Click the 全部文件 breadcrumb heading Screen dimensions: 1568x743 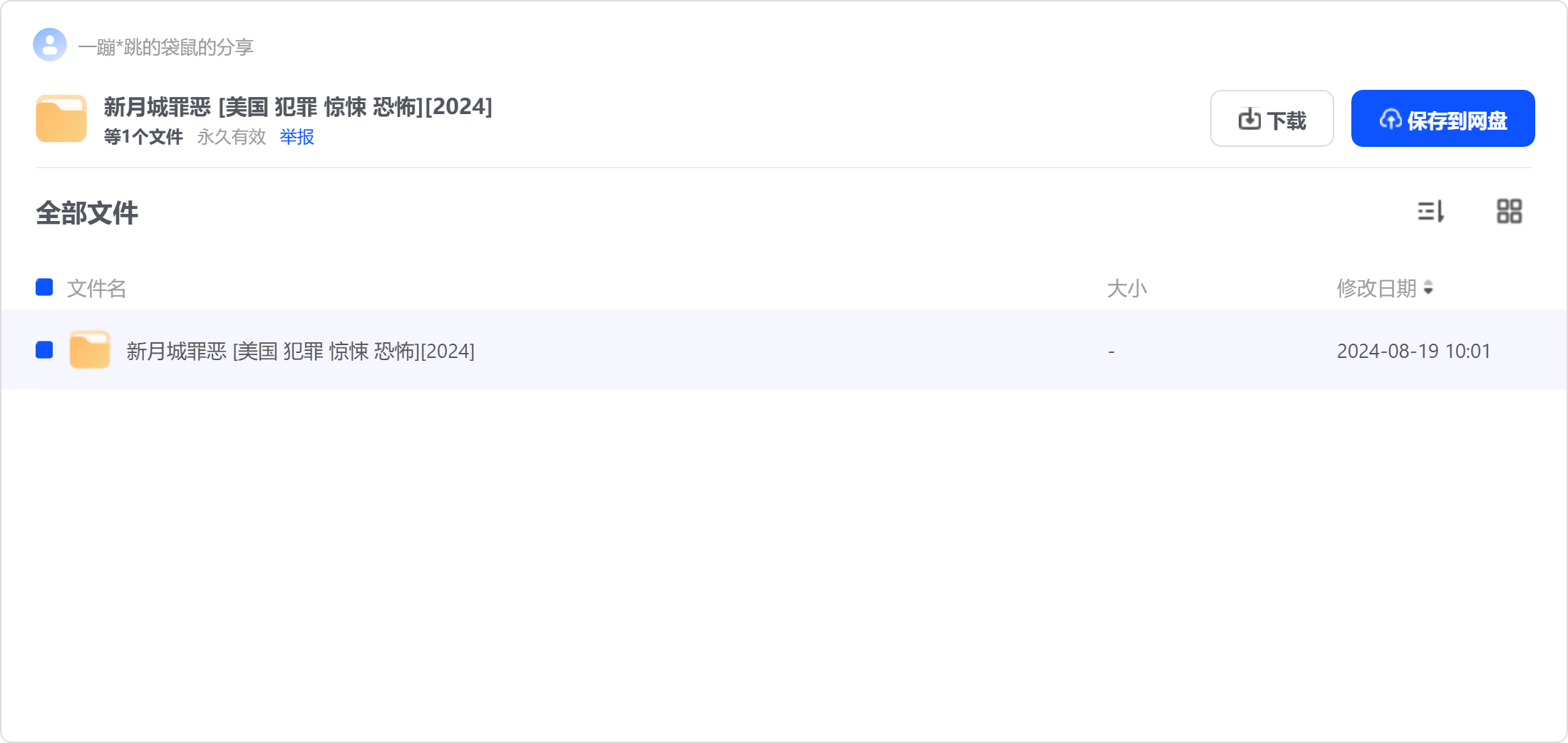pos(87,212)
